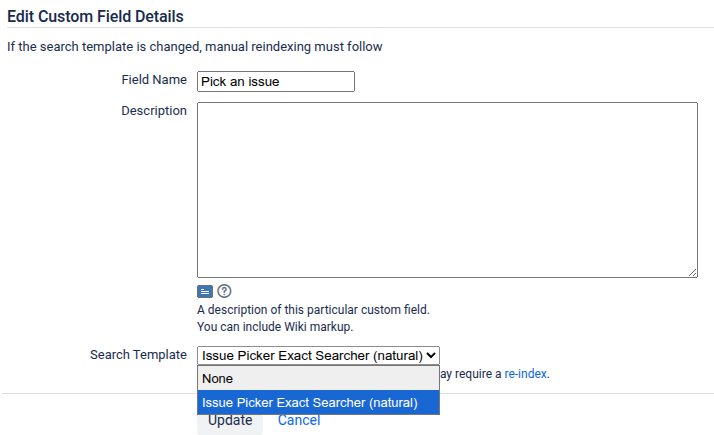Click the 'You can include Wiki markup' text

275,327
